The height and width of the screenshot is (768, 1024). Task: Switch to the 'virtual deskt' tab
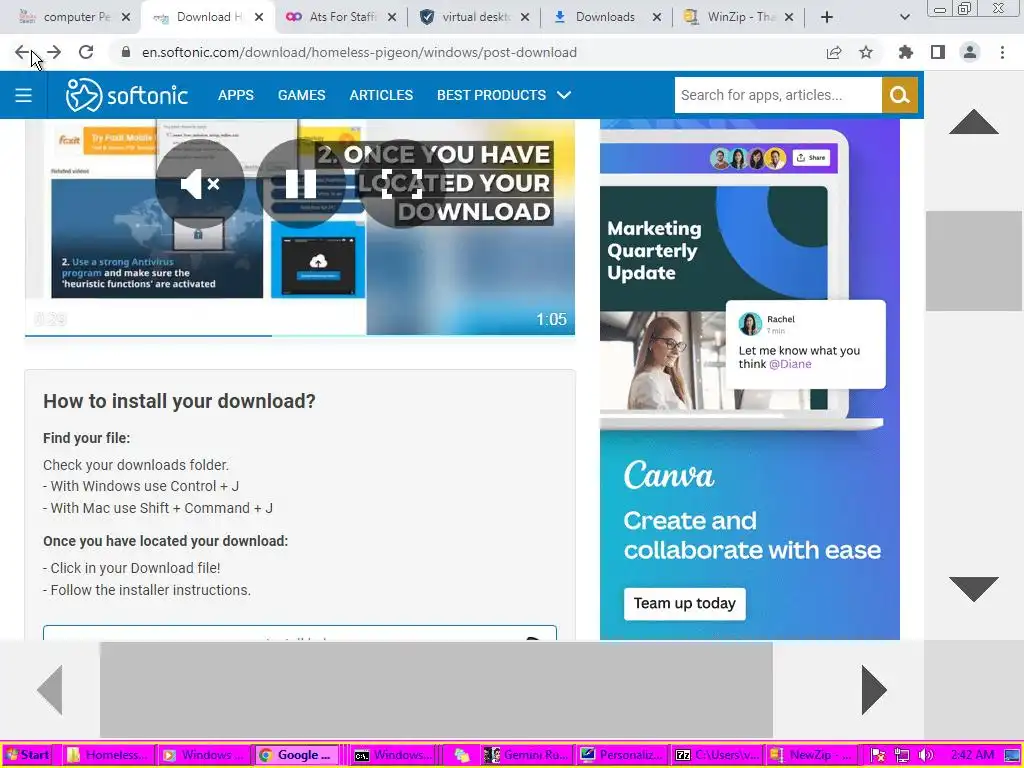pos(473,17)
